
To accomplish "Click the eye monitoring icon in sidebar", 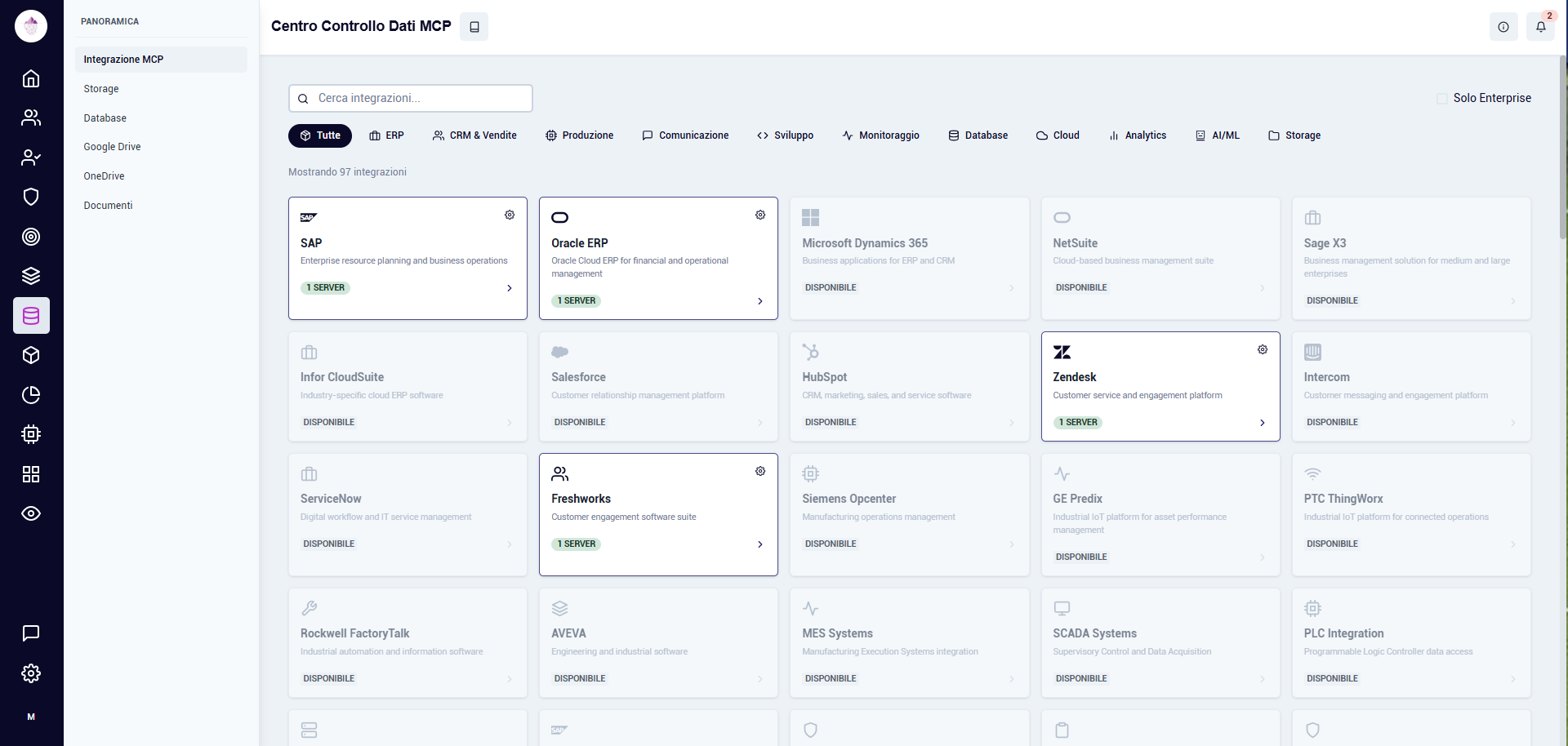I will [31, 513].
